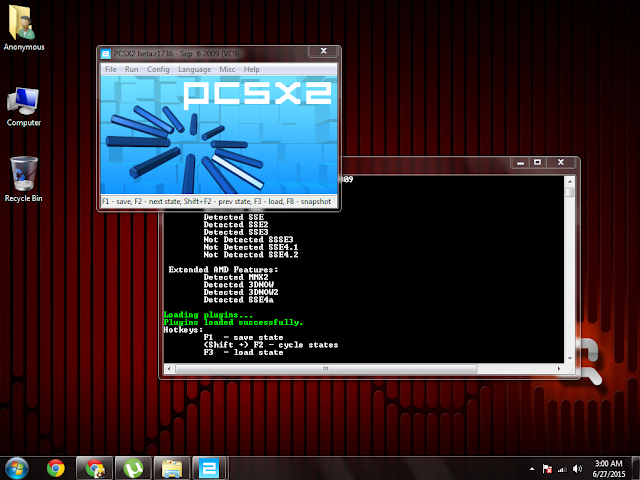The image size is (640, 480).
Task: Click console vertical scrollbar up arrow
Action: click(570, 181)
